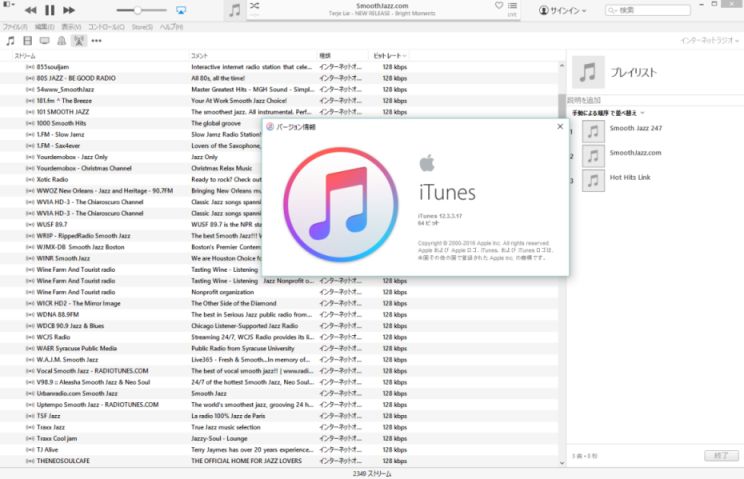Select the Hot Hits Link playlist thumbnail
Screen dimensions: 744x479
tap(593, 181)
